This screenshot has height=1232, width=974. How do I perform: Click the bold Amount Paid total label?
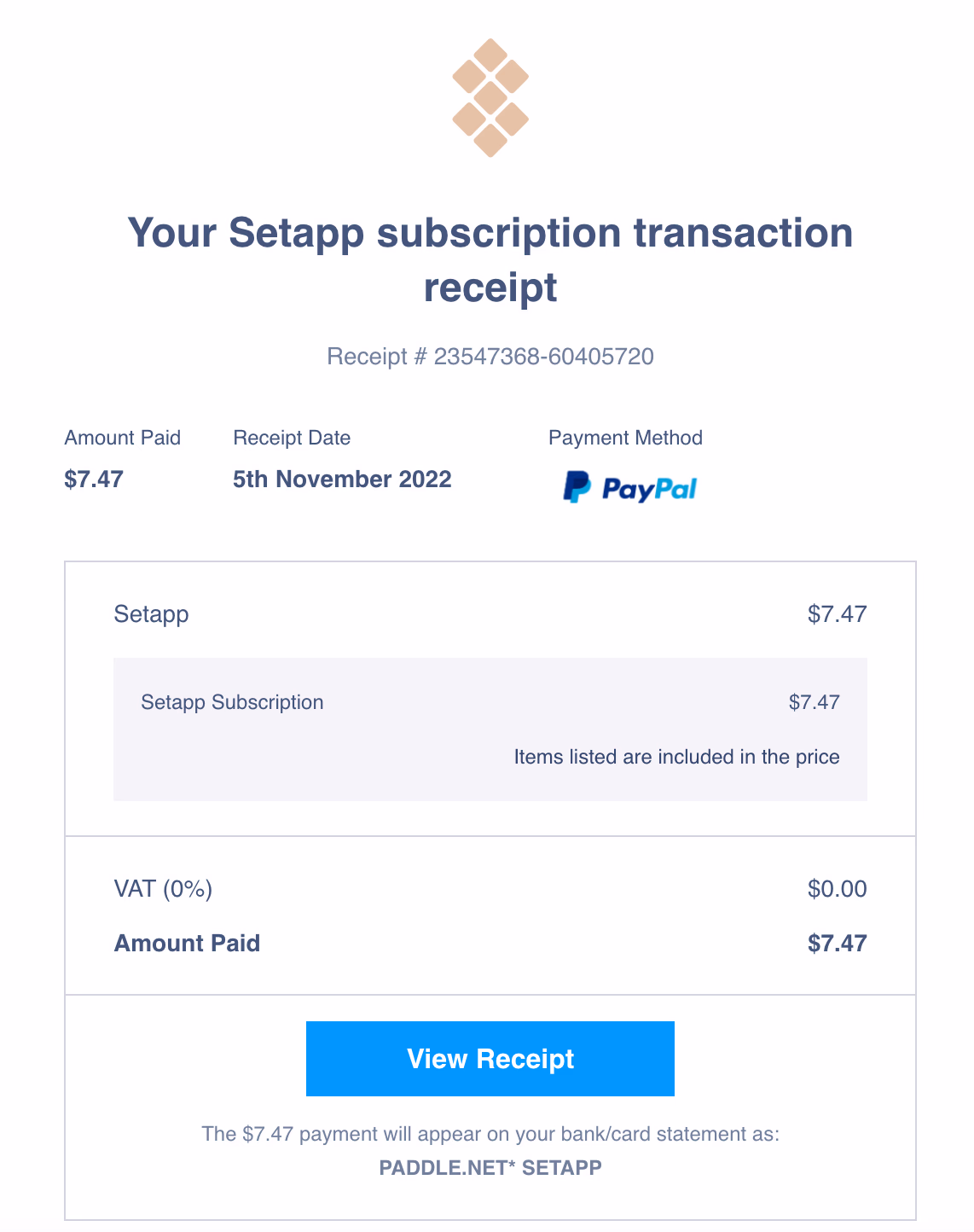point(187,943)
